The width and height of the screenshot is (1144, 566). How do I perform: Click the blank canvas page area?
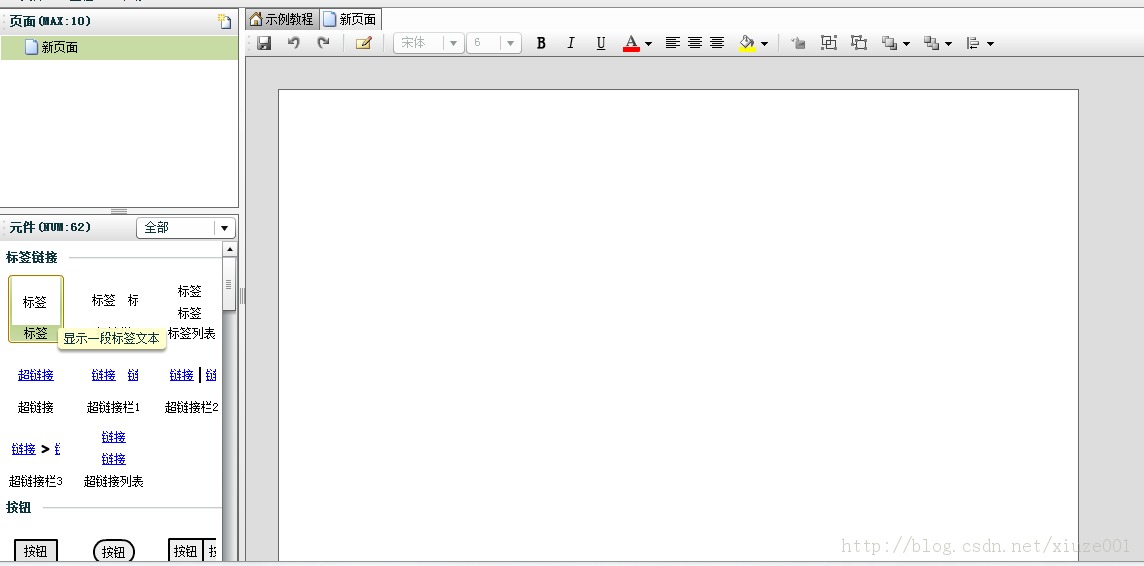(x=678, y=325)
